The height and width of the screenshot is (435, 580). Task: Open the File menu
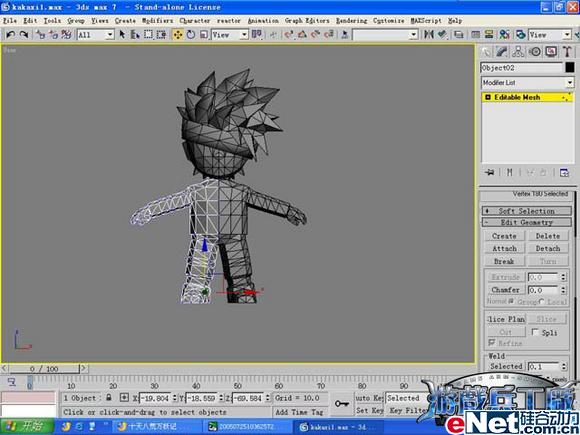click(10, 21)
